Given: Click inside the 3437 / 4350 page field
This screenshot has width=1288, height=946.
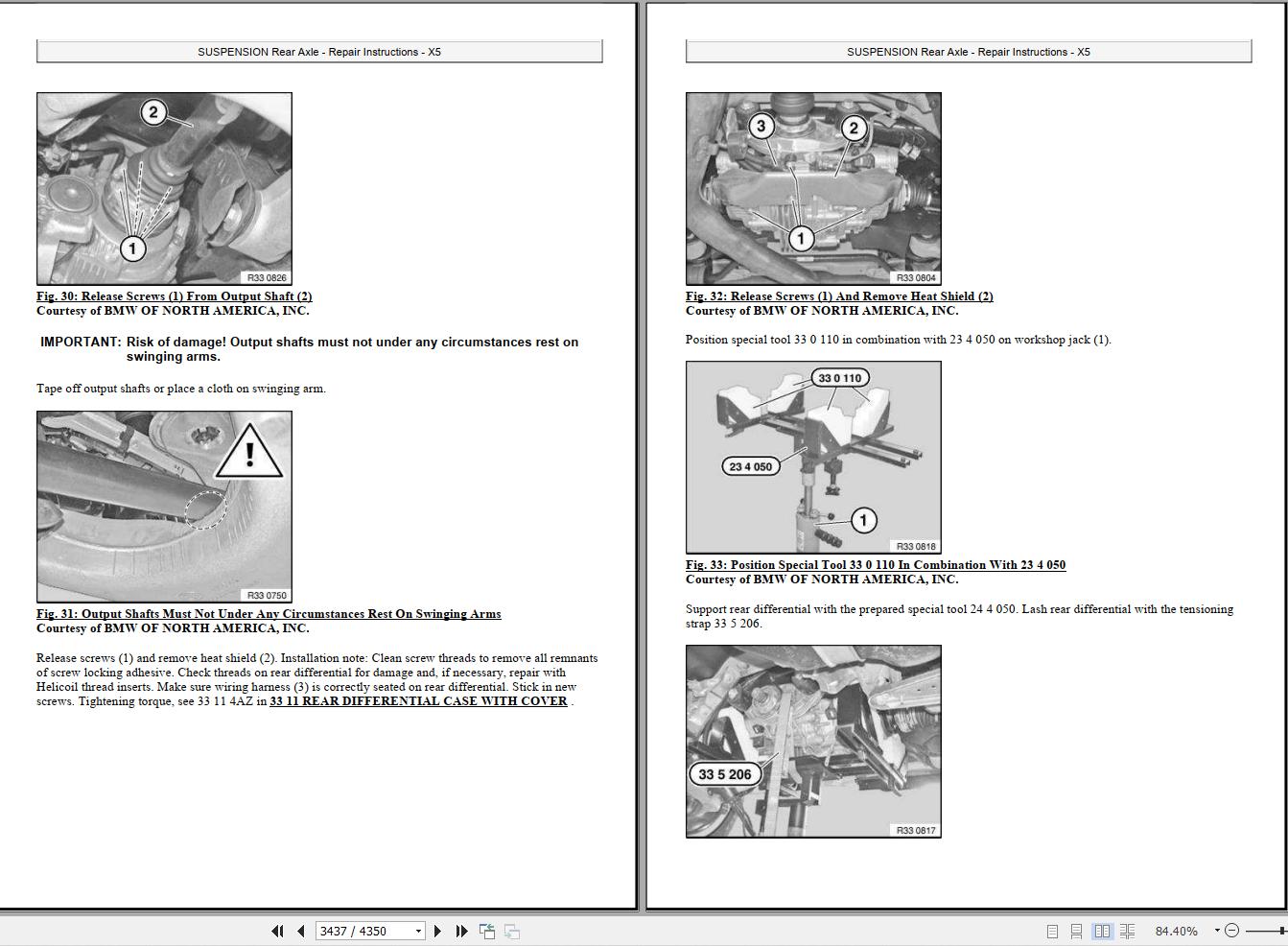Looking at the screenshot, I should tap(355, 931).
